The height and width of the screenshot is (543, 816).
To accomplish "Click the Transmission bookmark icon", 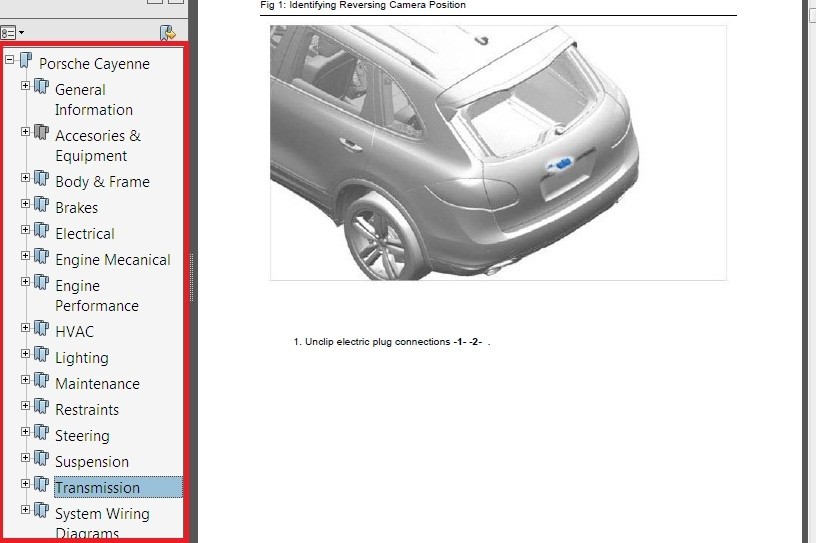I will click(x=42, y=484).
